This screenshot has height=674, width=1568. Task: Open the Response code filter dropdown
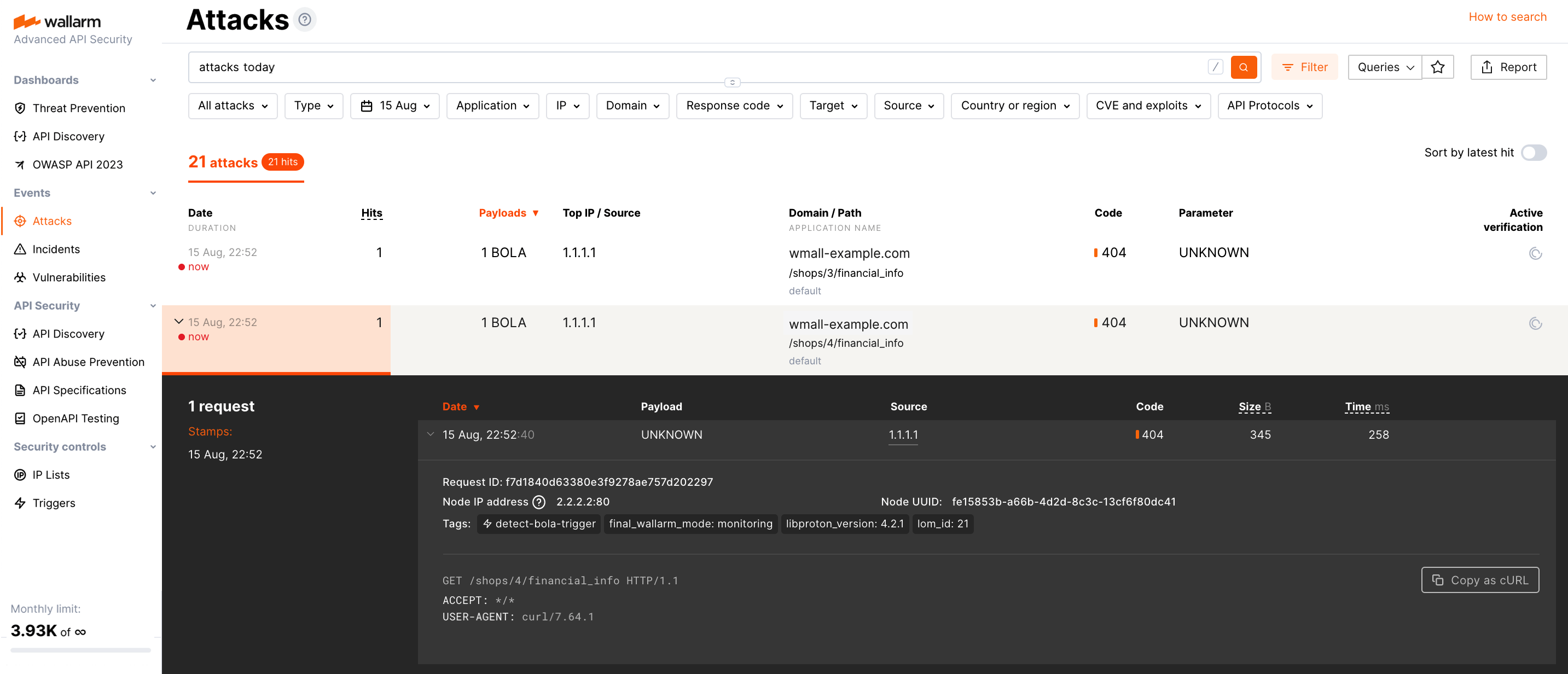(734, 106)
